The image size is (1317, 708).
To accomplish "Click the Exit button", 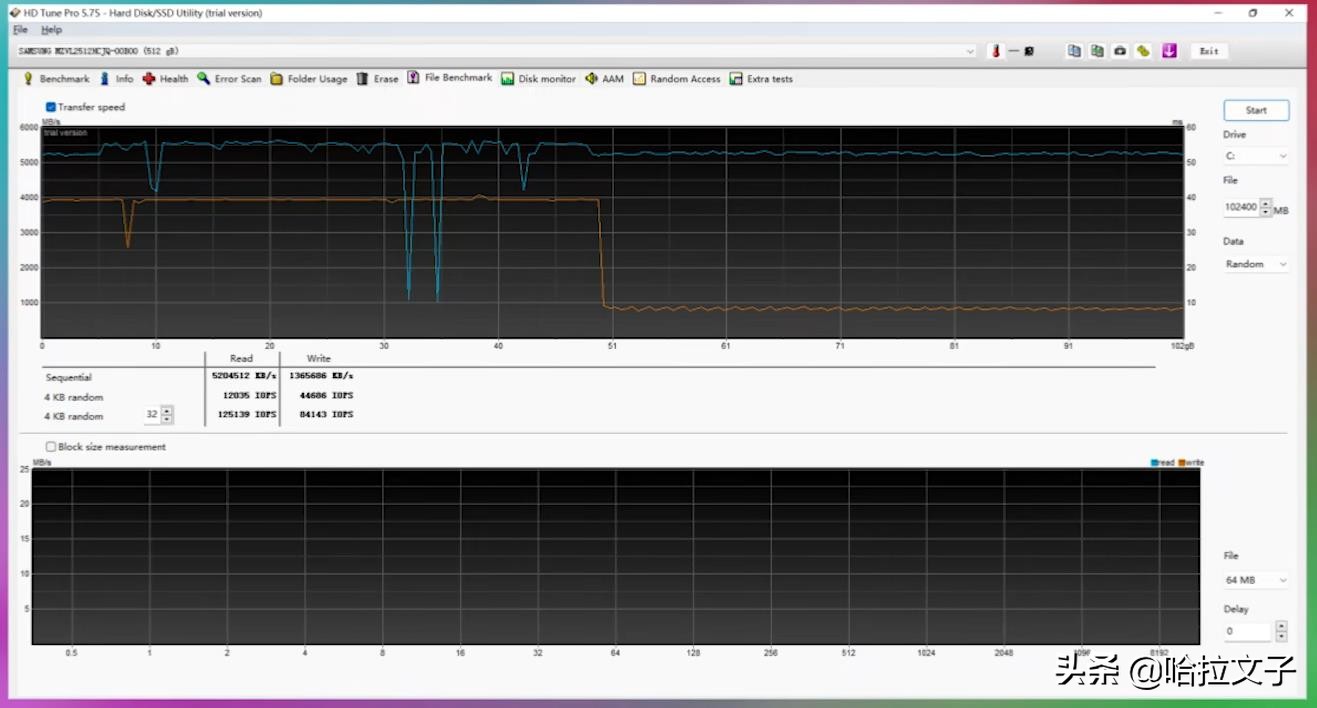I will (1209, 51).
